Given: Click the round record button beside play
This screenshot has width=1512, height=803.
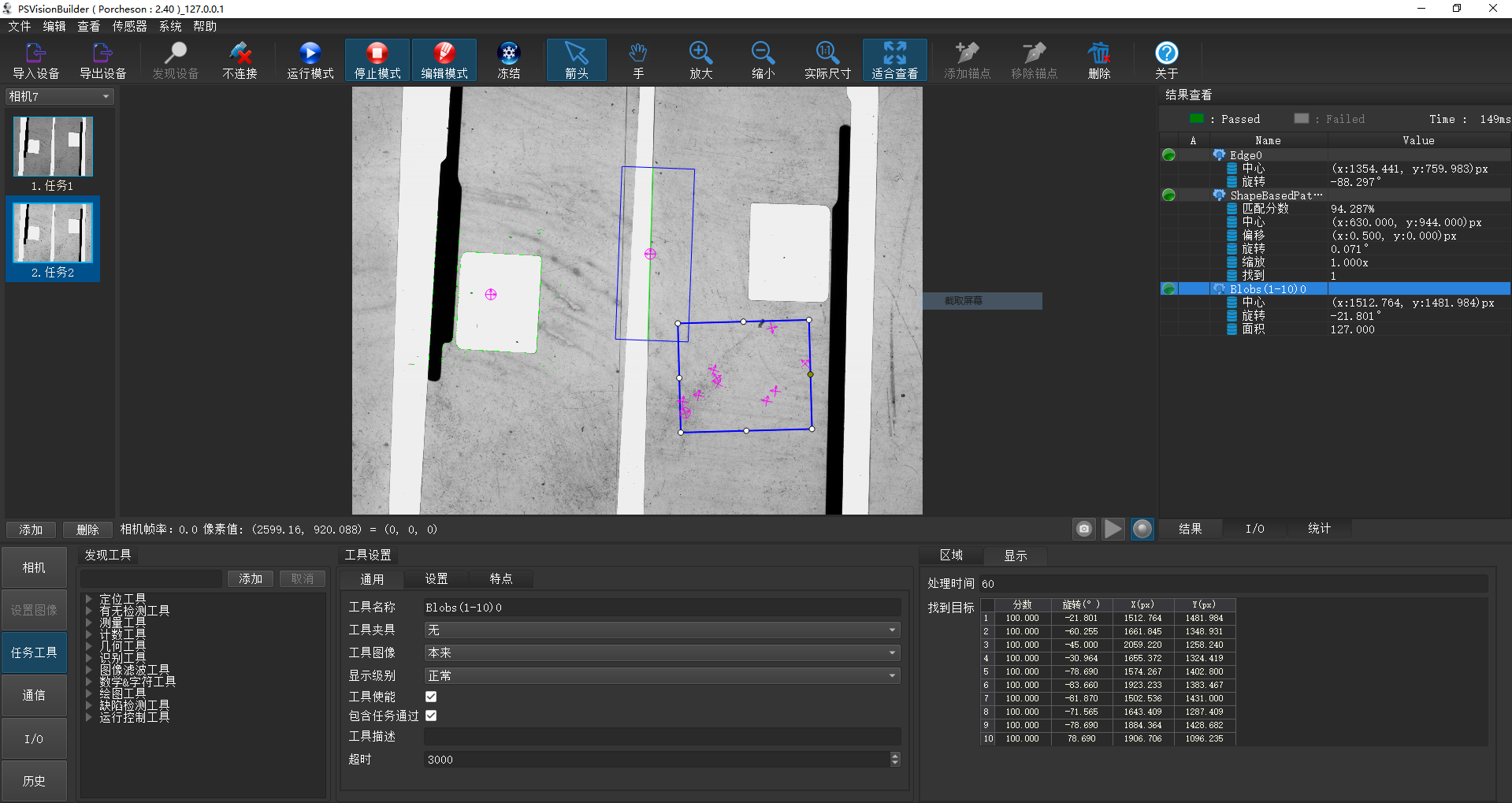Looking at the screenshot, I should 1142,529.
